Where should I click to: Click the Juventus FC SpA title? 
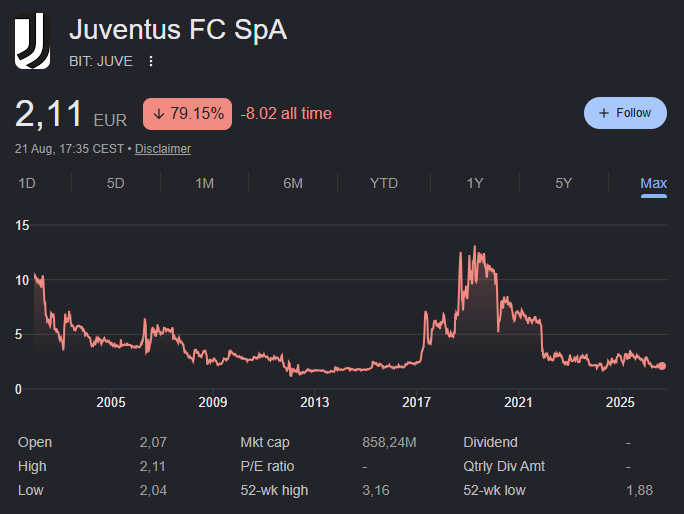[x=178, y=30]
